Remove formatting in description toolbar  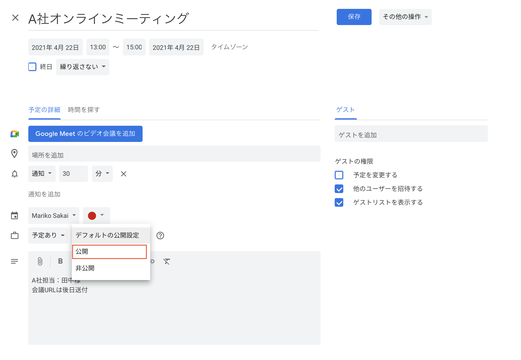166,261
